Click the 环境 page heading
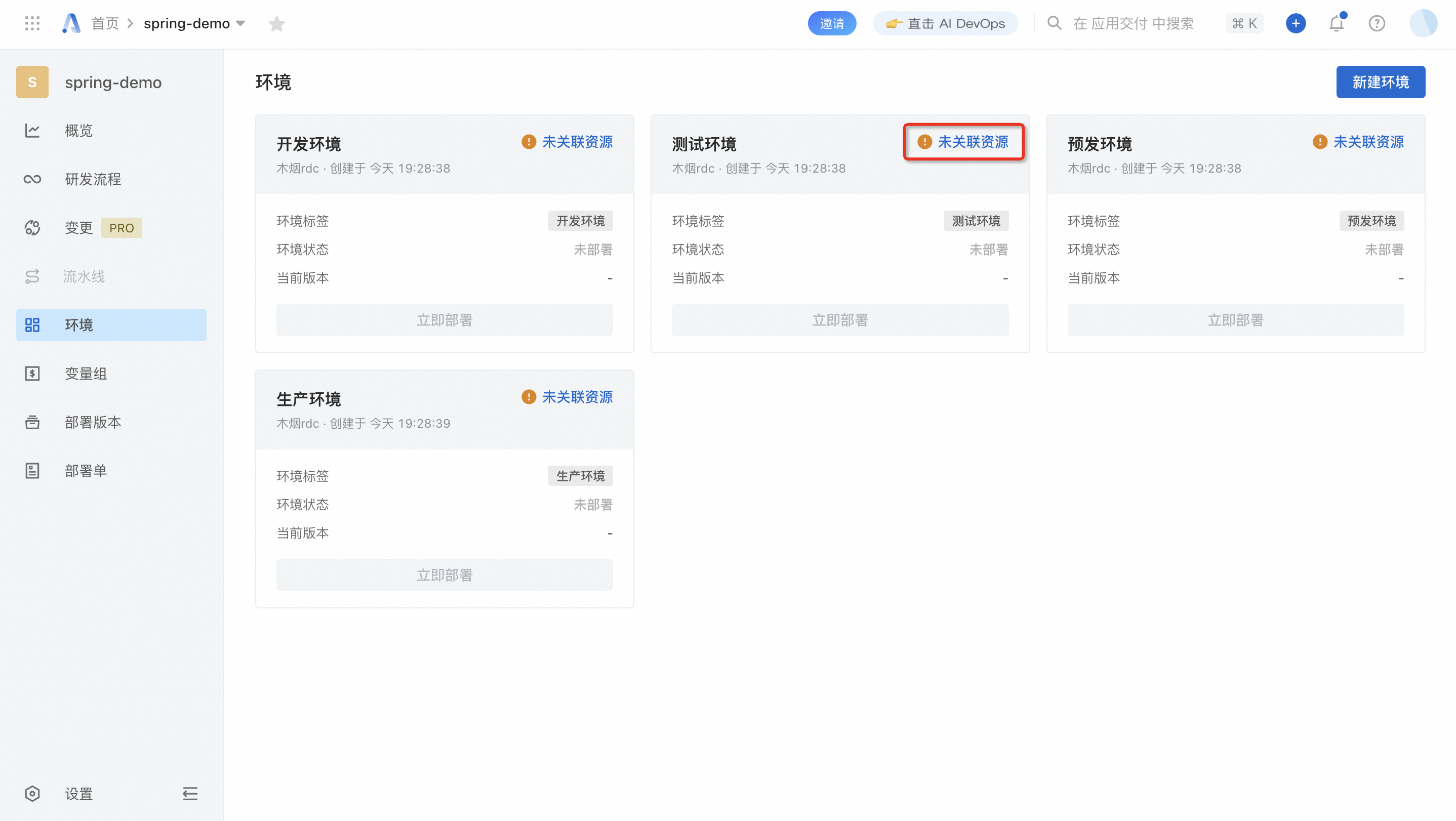Viewport: 1456px width, 821px height. click(273, 83)
